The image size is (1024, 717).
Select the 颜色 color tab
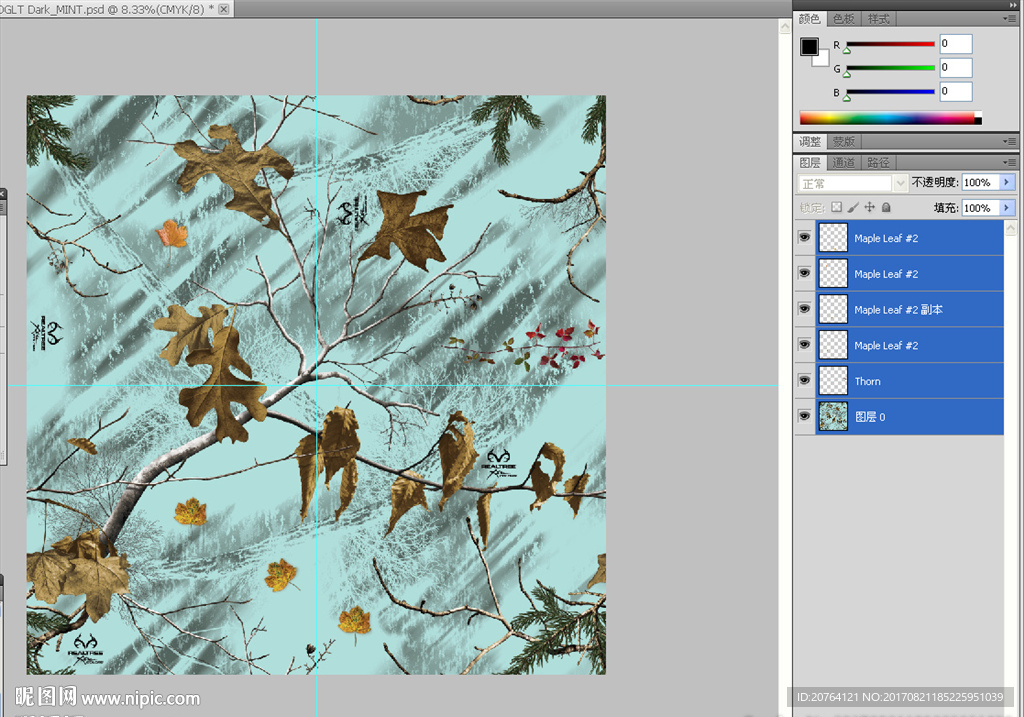click(x=810, y=19)
